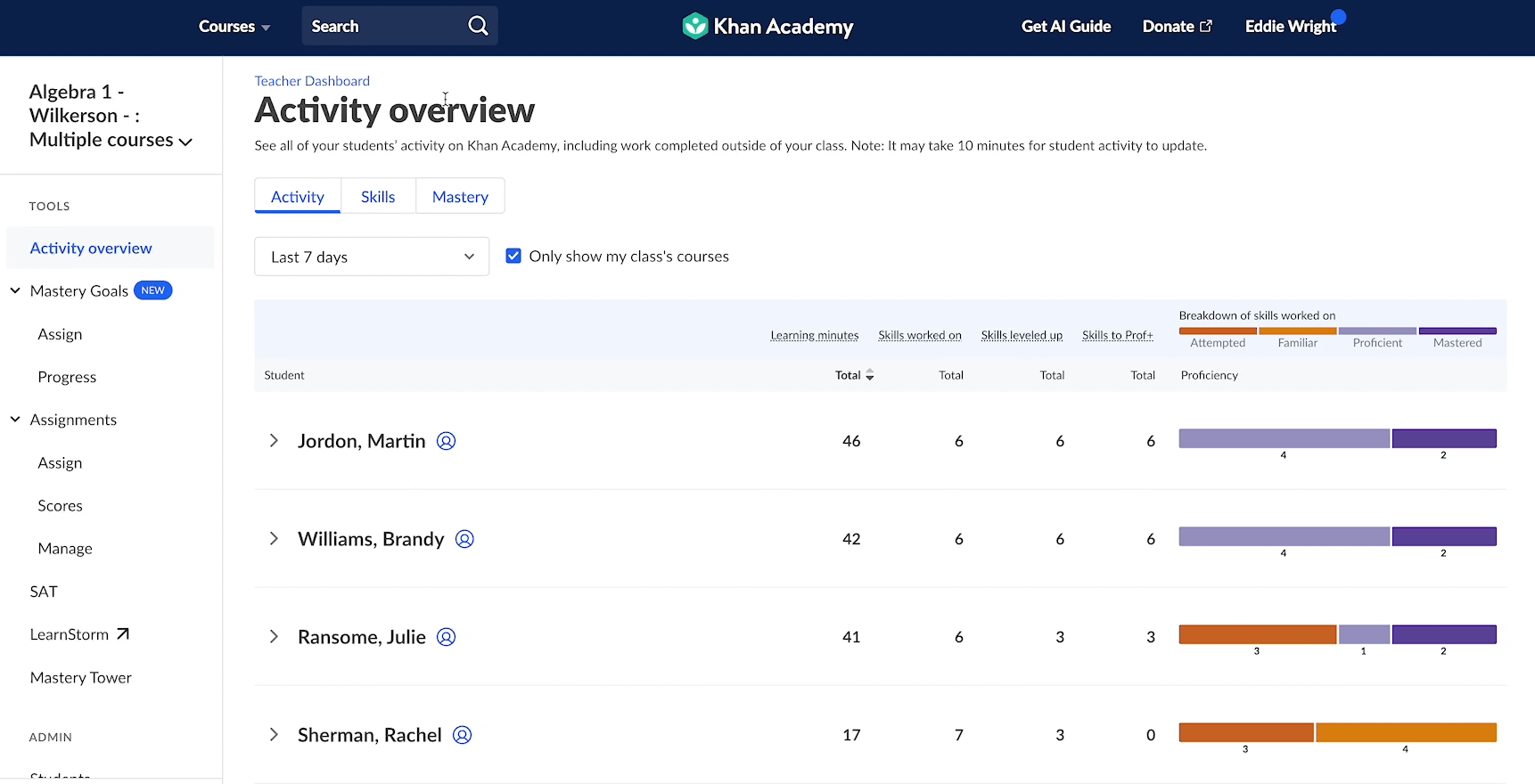
Task: Click Ransome, Julie's attempted bar segment
Action: [x=1257, y=634]
